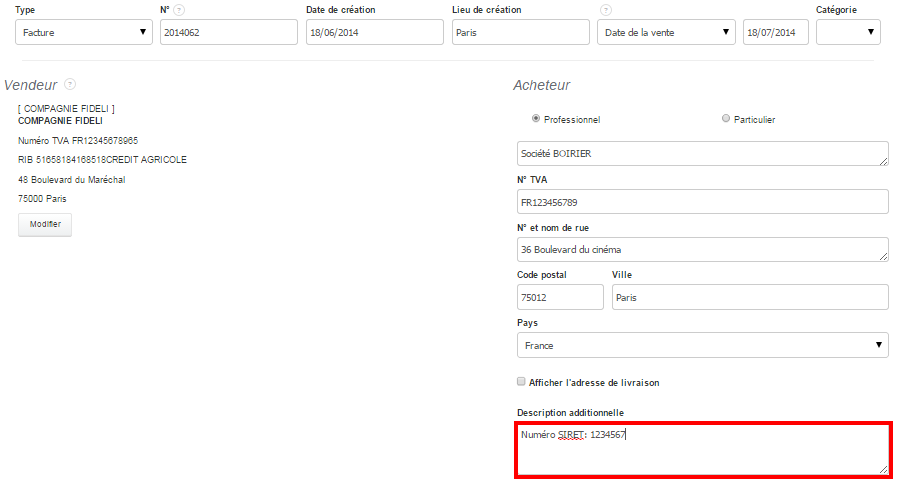Viewport: 898px width, 482px height.
Task: Focus the street field 36 Boulevard du cinéma
Action: click(x=703, y=250)
